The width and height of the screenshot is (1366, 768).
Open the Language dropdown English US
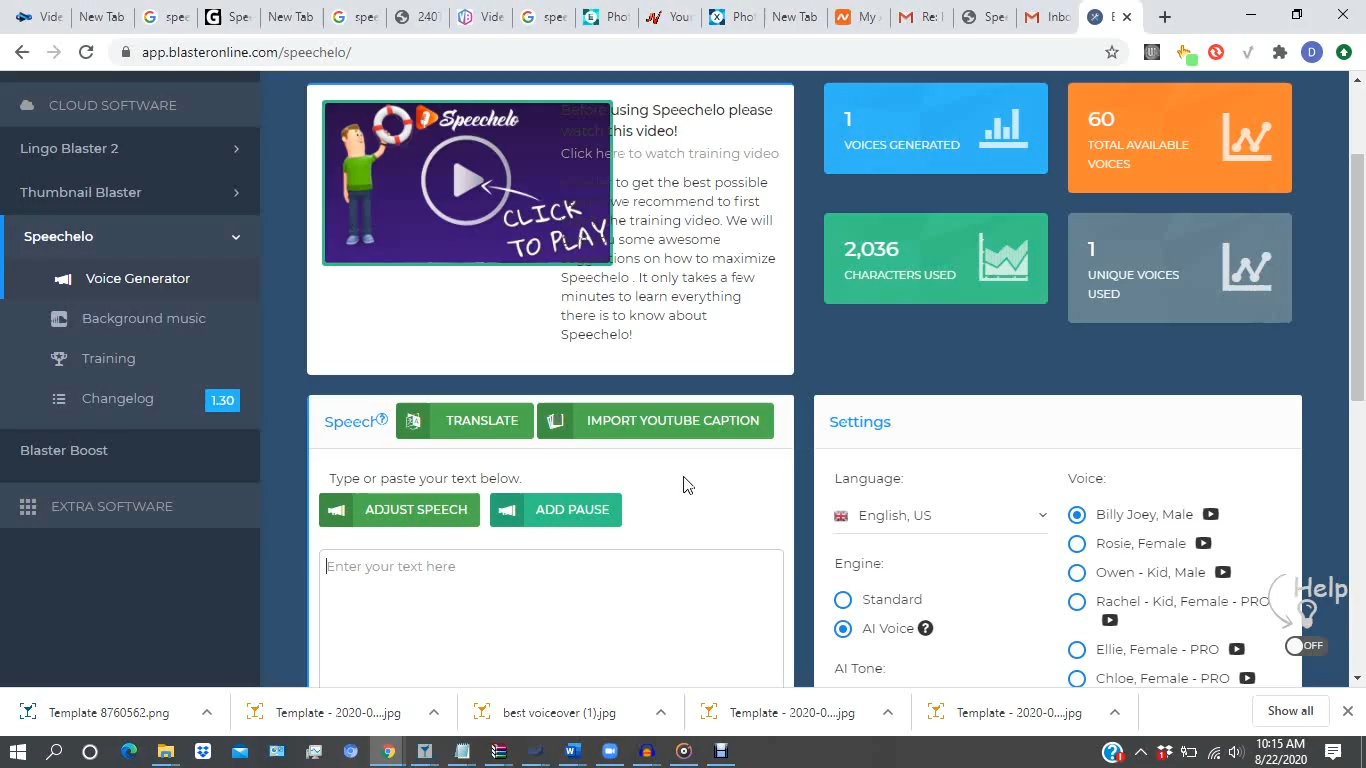941,515
